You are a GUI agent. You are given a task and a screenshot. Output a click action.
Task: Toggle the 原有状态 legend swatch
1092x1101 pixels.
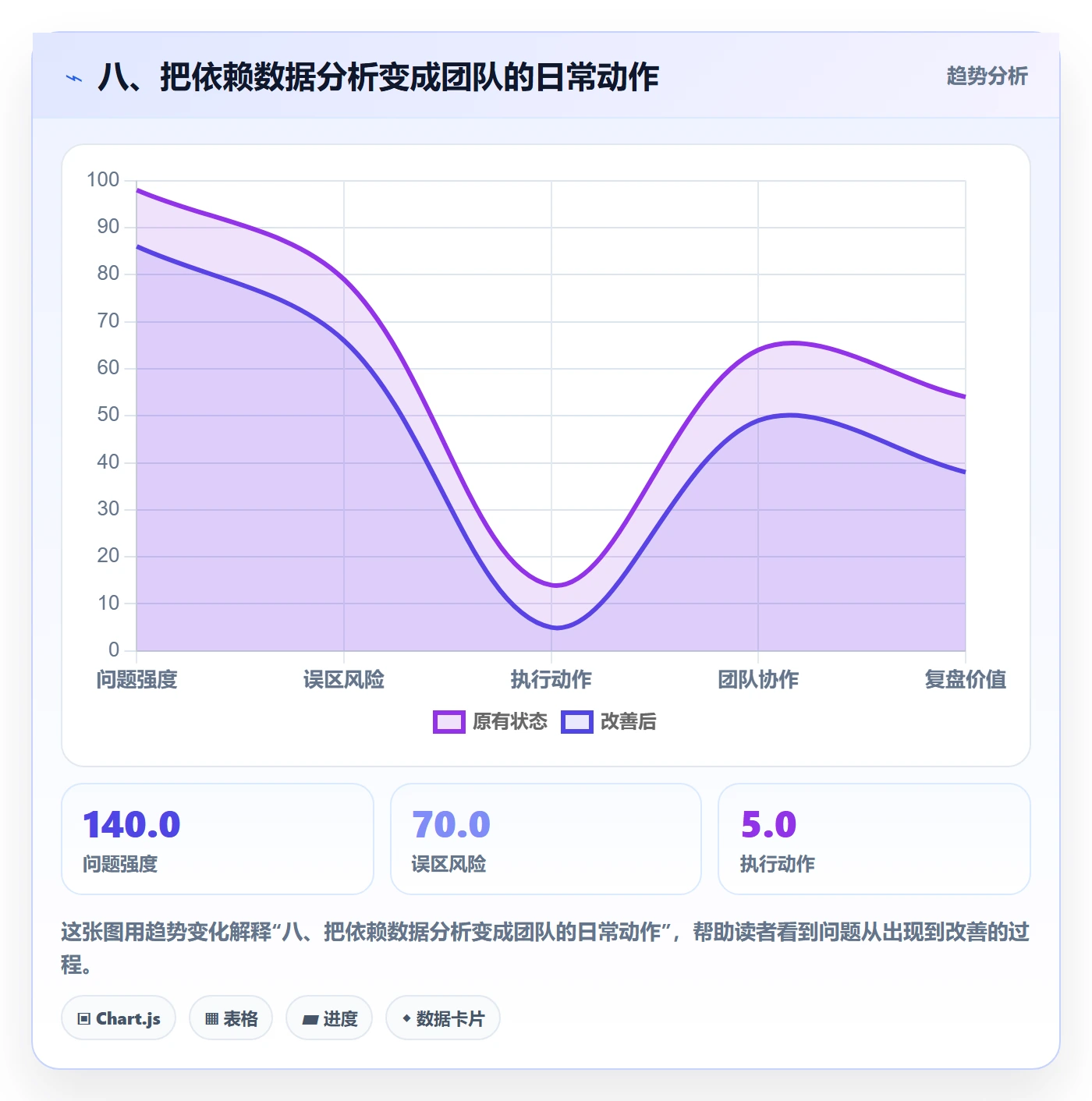[x=448, y=722]
